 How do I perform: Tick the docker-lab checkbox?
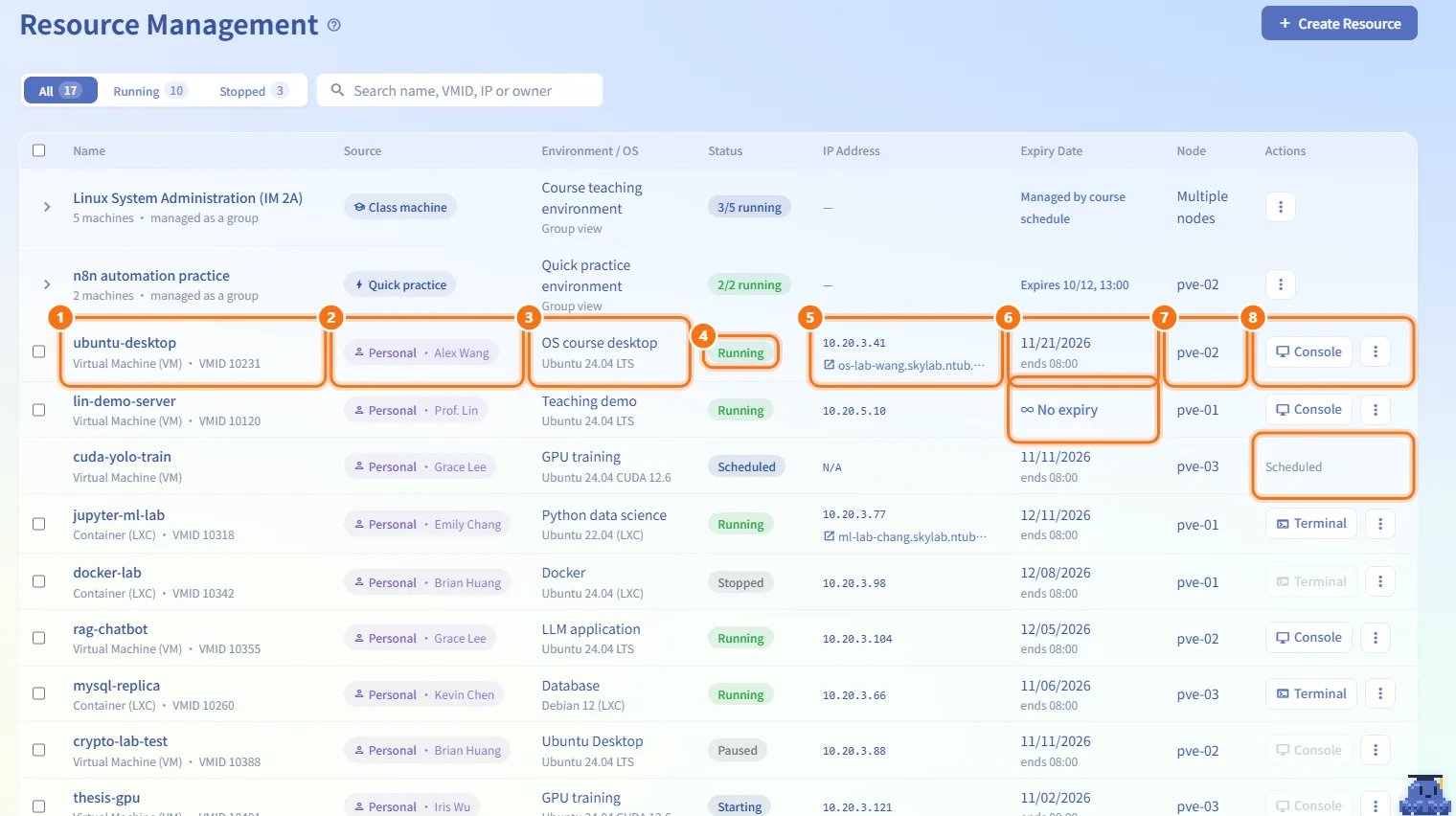[39, 581]
